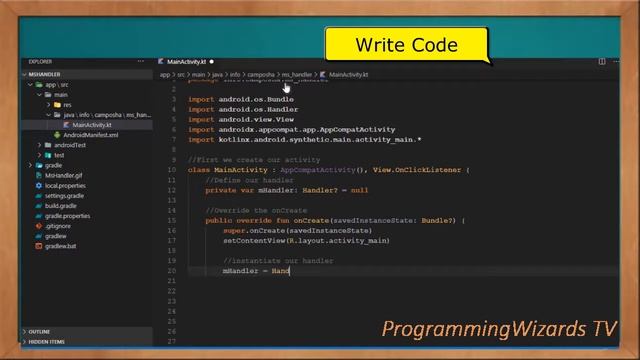Image resolution: width=640 pixels, height=360 pixels.
Task: Click the split editor icon
Action: (602, 61)
